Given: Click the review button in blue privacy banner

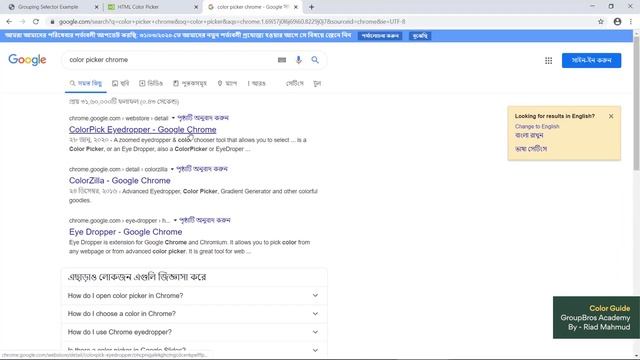Looking at the screenshot, I should [380, 36].
